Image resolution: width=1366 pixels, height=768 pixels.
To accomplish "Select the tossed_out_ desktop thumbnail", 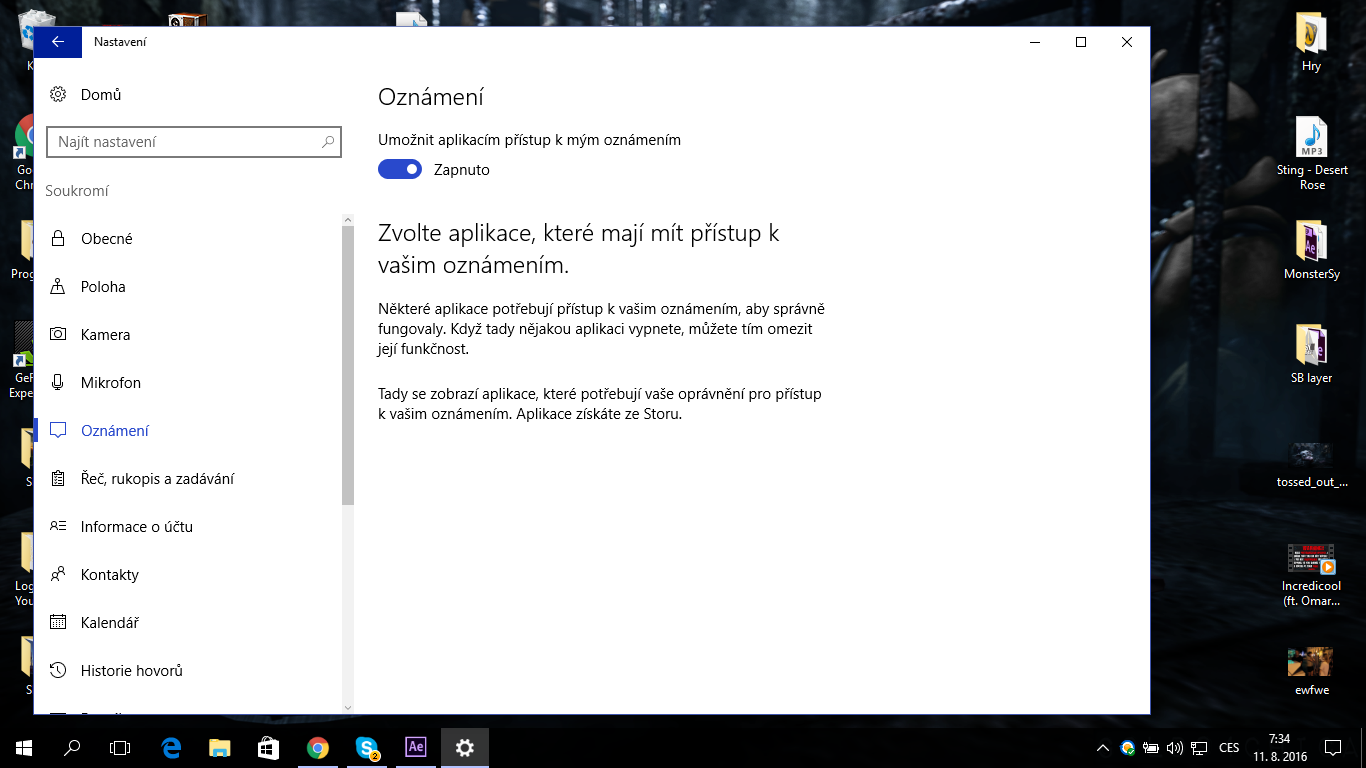I will pos(1311,465).
